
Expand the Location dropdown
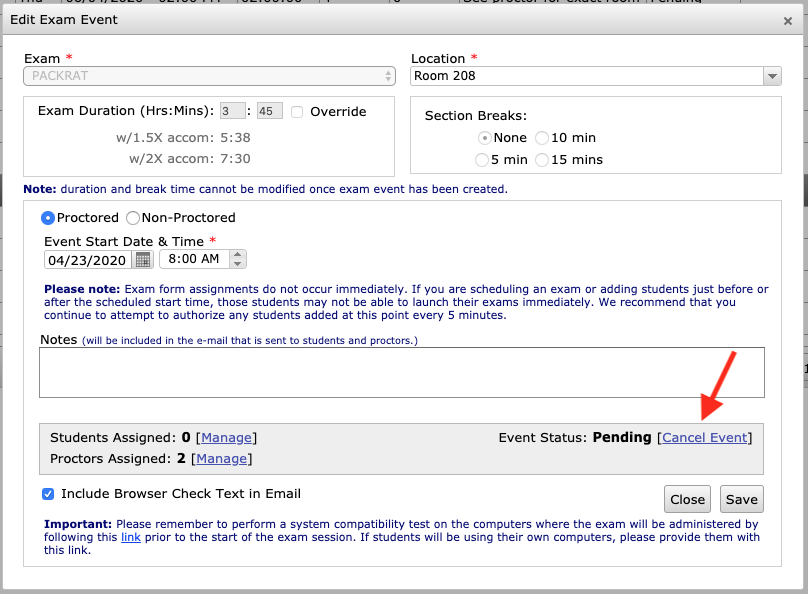click(x=771, y=76)
